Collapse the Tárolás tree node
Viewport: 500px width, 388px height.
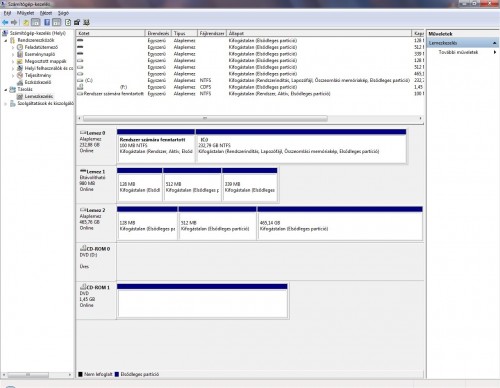[6, 90]
